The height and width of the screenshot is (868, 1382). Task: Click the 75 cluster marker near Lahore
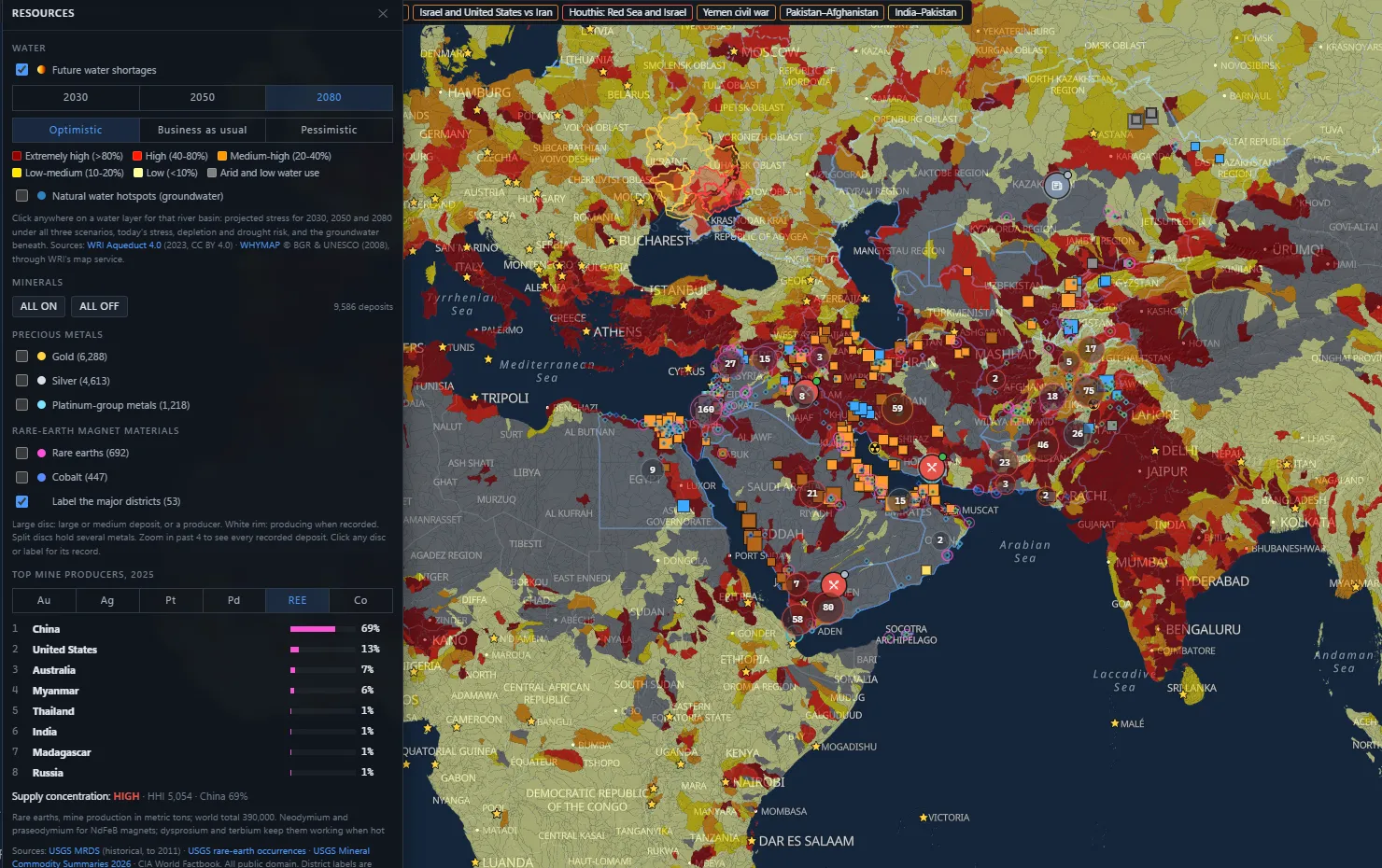(x=1089, y=391)
